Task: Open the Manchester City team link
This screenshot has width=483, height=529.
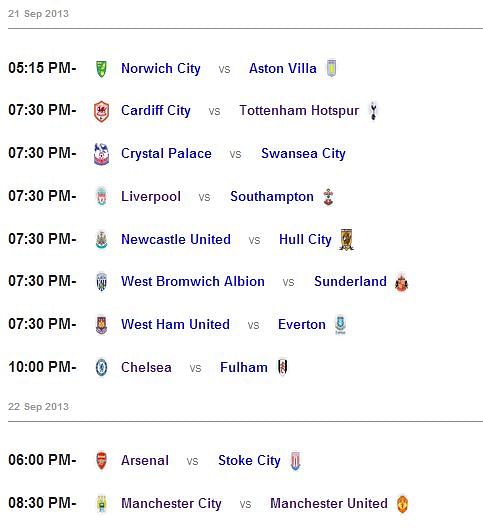Action: click(171, 504)
